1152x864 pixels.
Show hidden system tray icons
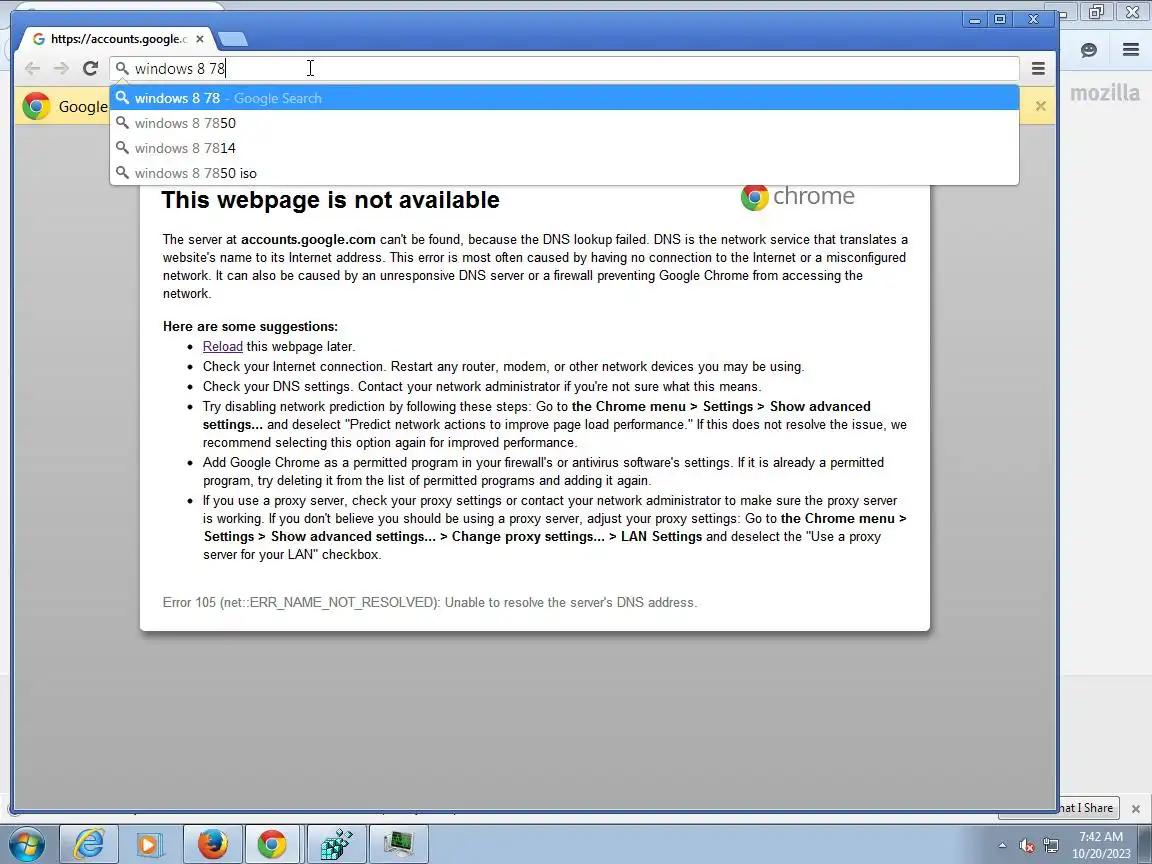(x=1002, y=846)
